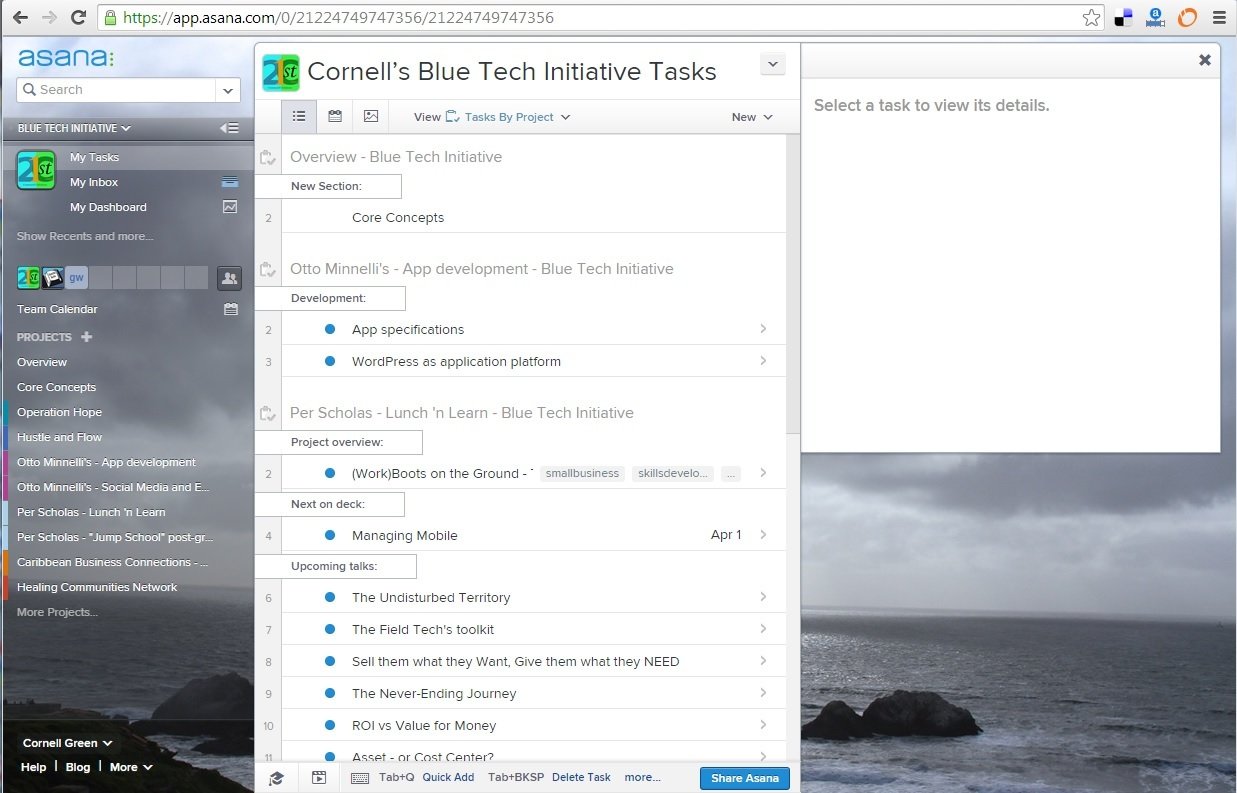Click the task list vertical scrollbar
The image size is (1237, 793).
(x=793, y=283)
